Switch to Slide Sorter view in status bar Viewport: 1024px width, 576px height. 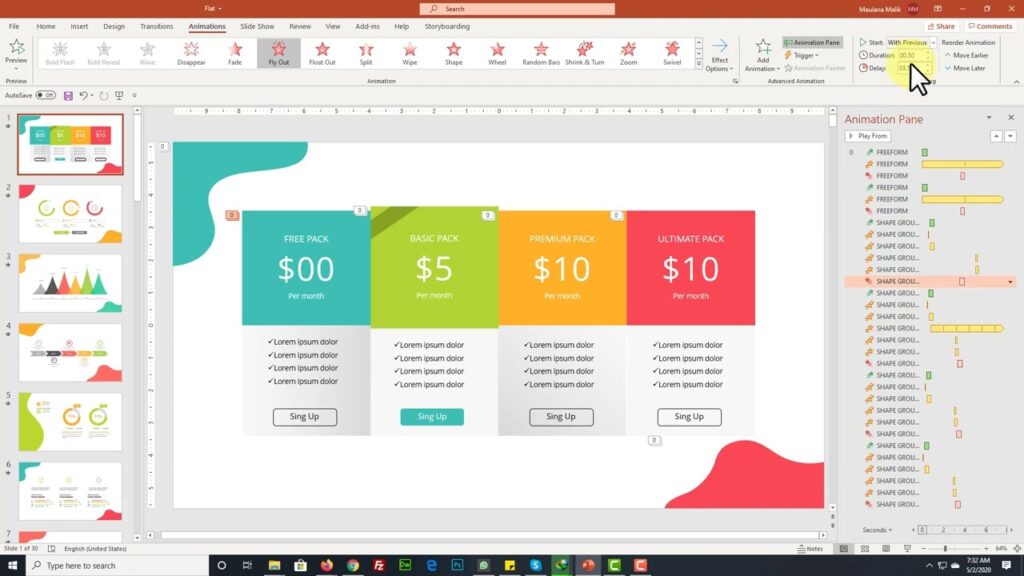[865, 549]
